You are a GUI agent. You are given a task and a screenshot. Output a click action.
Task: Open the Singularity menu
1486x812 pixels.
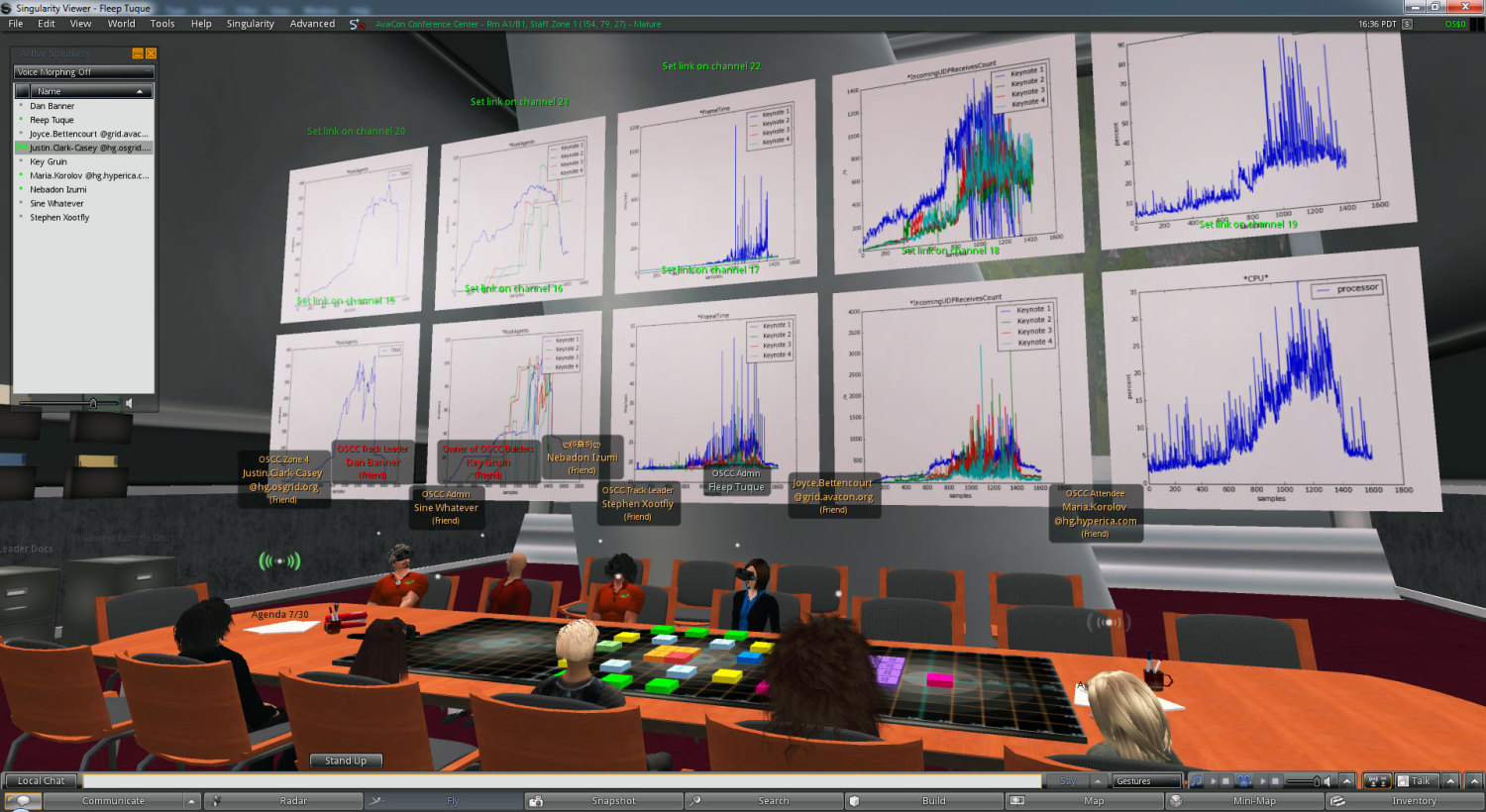coord(250,24)
